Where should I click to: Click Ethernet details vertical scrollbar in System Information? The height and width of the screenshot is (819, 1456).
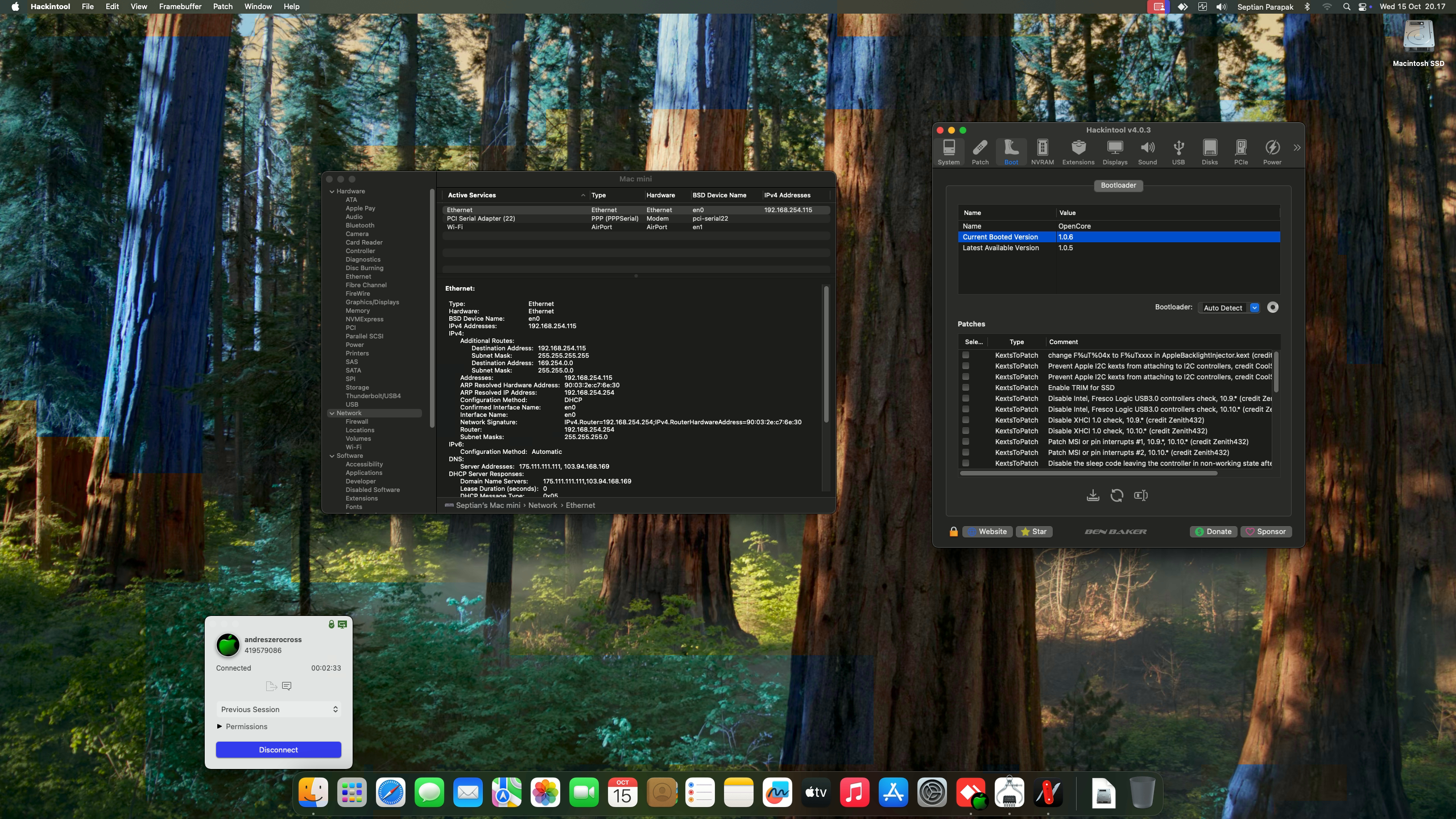[x=826, y=354]
